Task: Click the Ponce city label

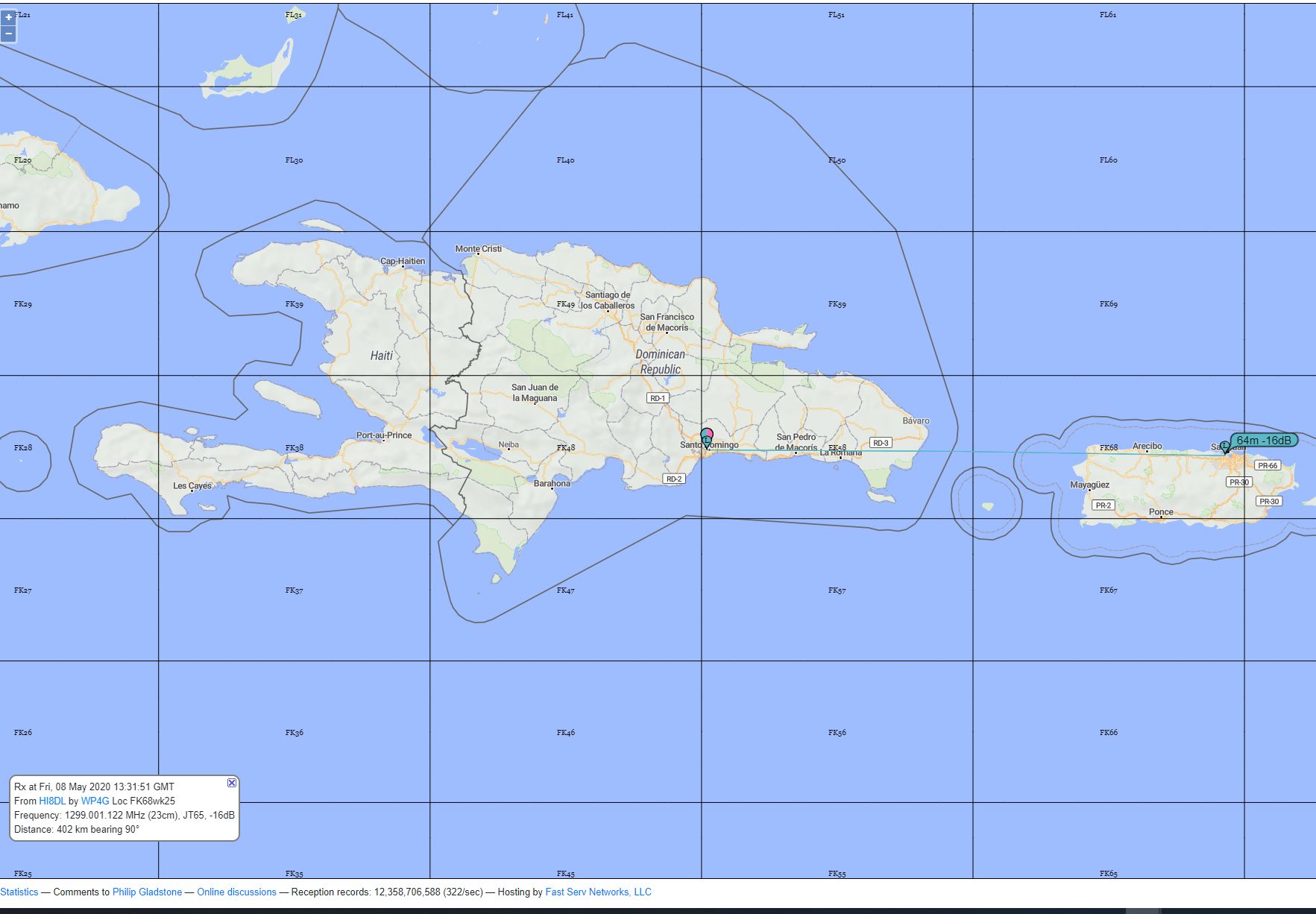Action: 1161,511
